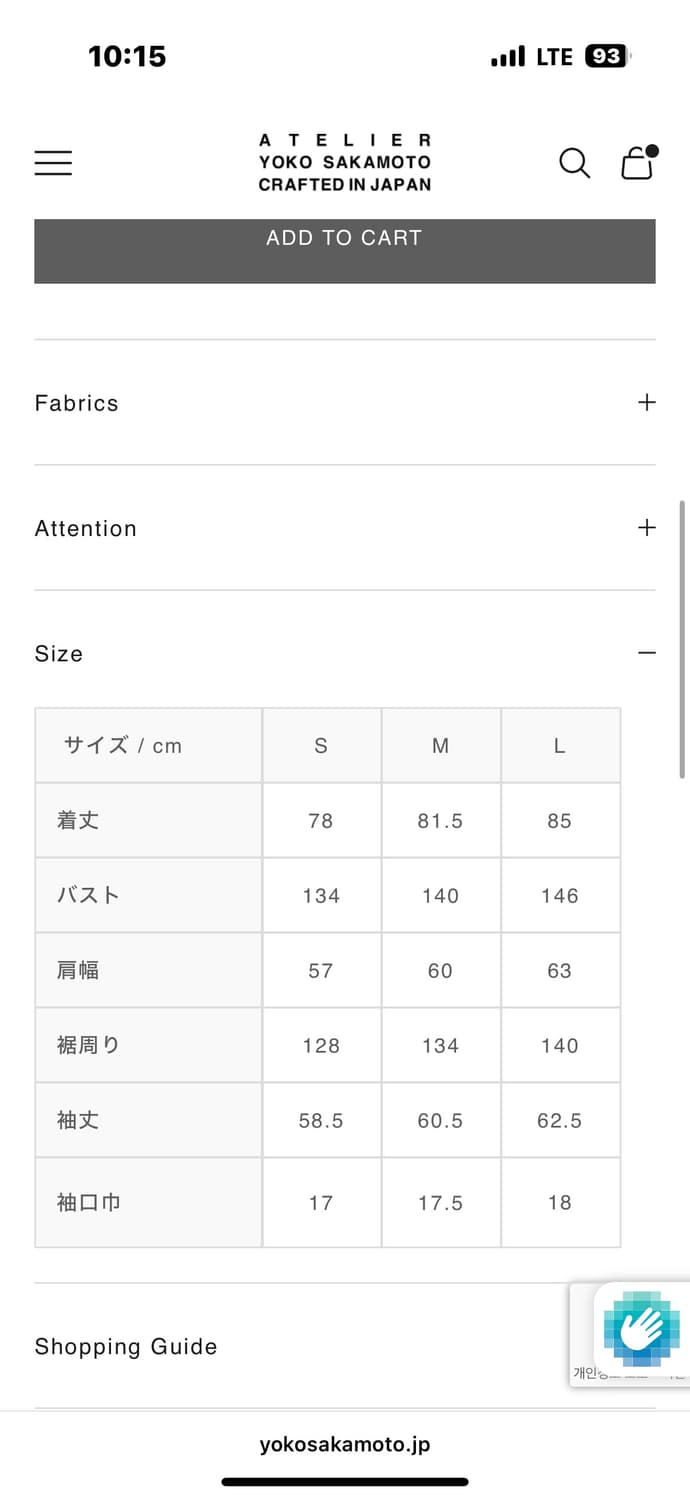The height and width of the screenshot is (1500, 690).
Task: Tap the Size section heading
Action: point(59,654)
